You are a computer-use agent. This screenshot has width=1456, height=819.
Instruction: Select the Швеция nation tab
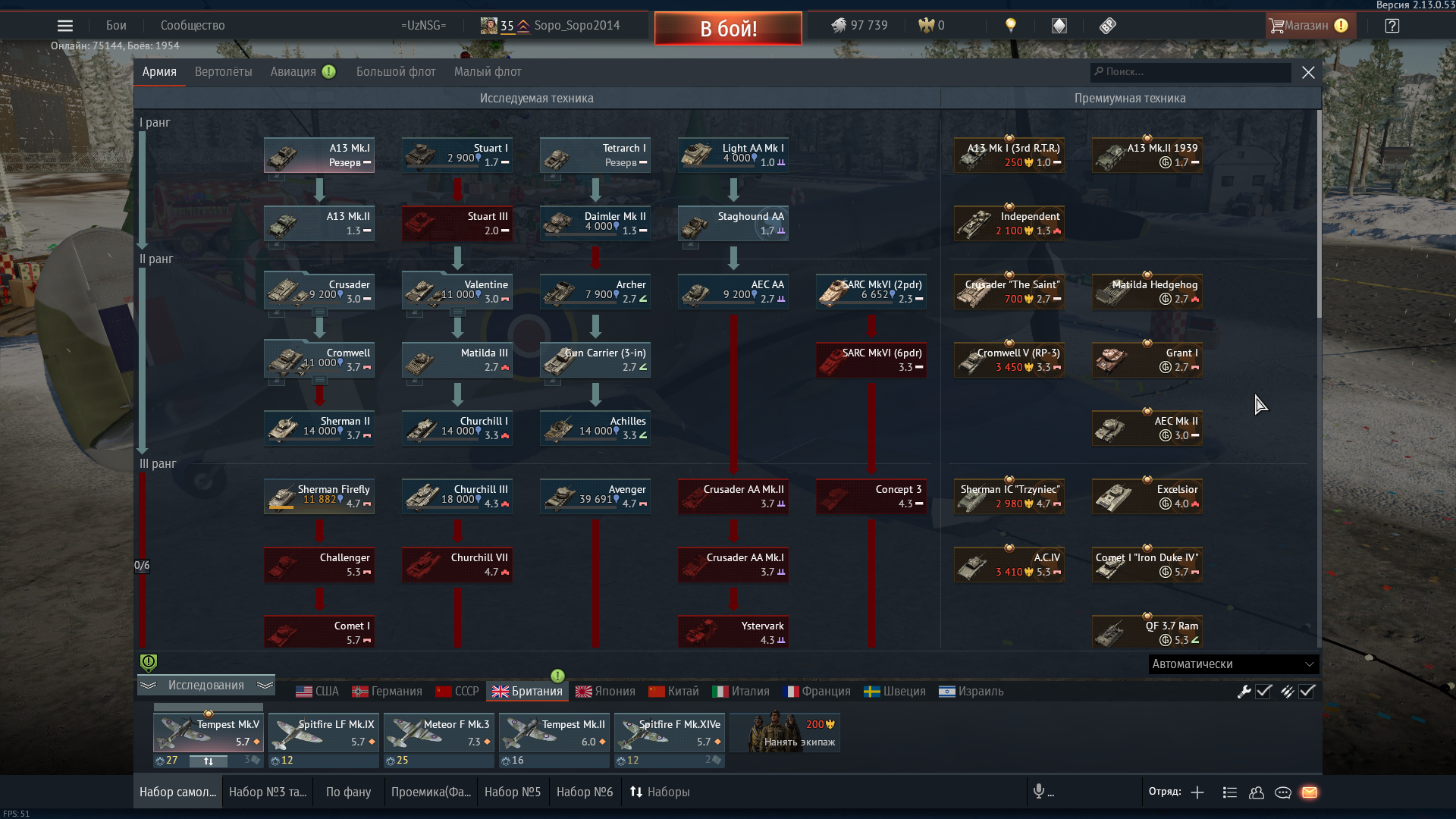pos(895,692)
